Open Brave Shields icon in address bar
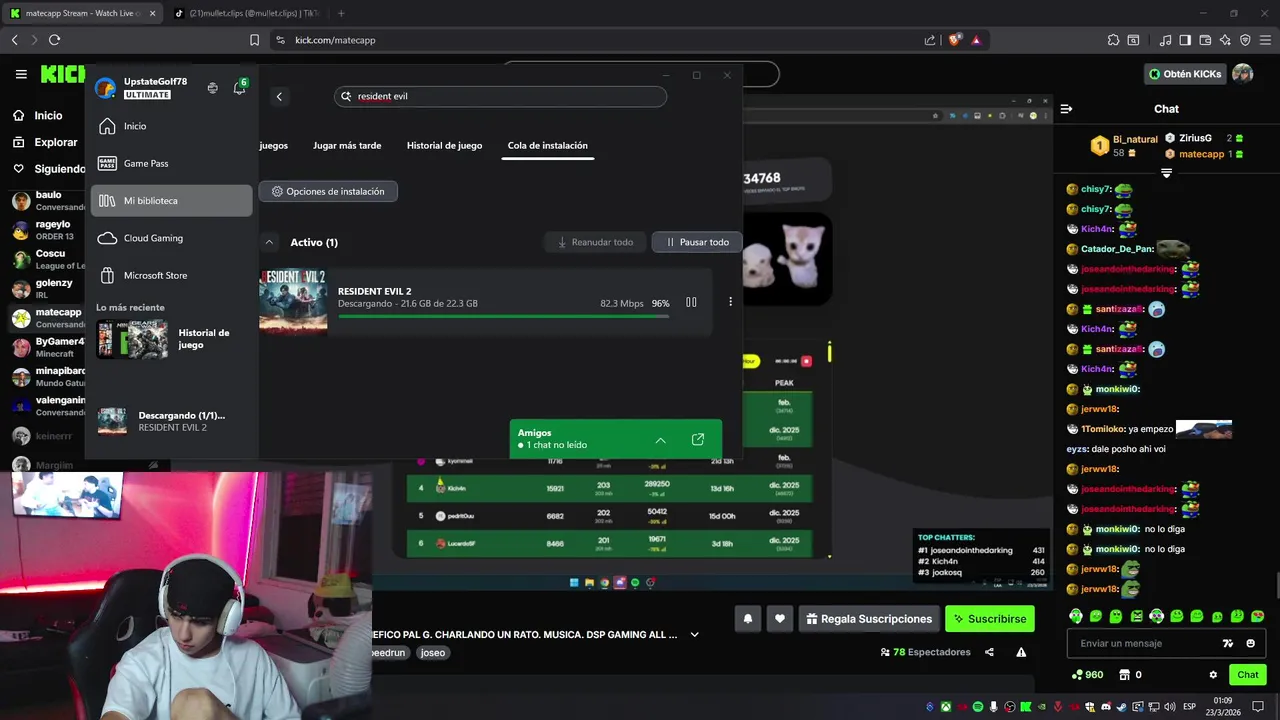Image resolution: width=1280 pixels, height=720 pixels. tap(955, 40)
